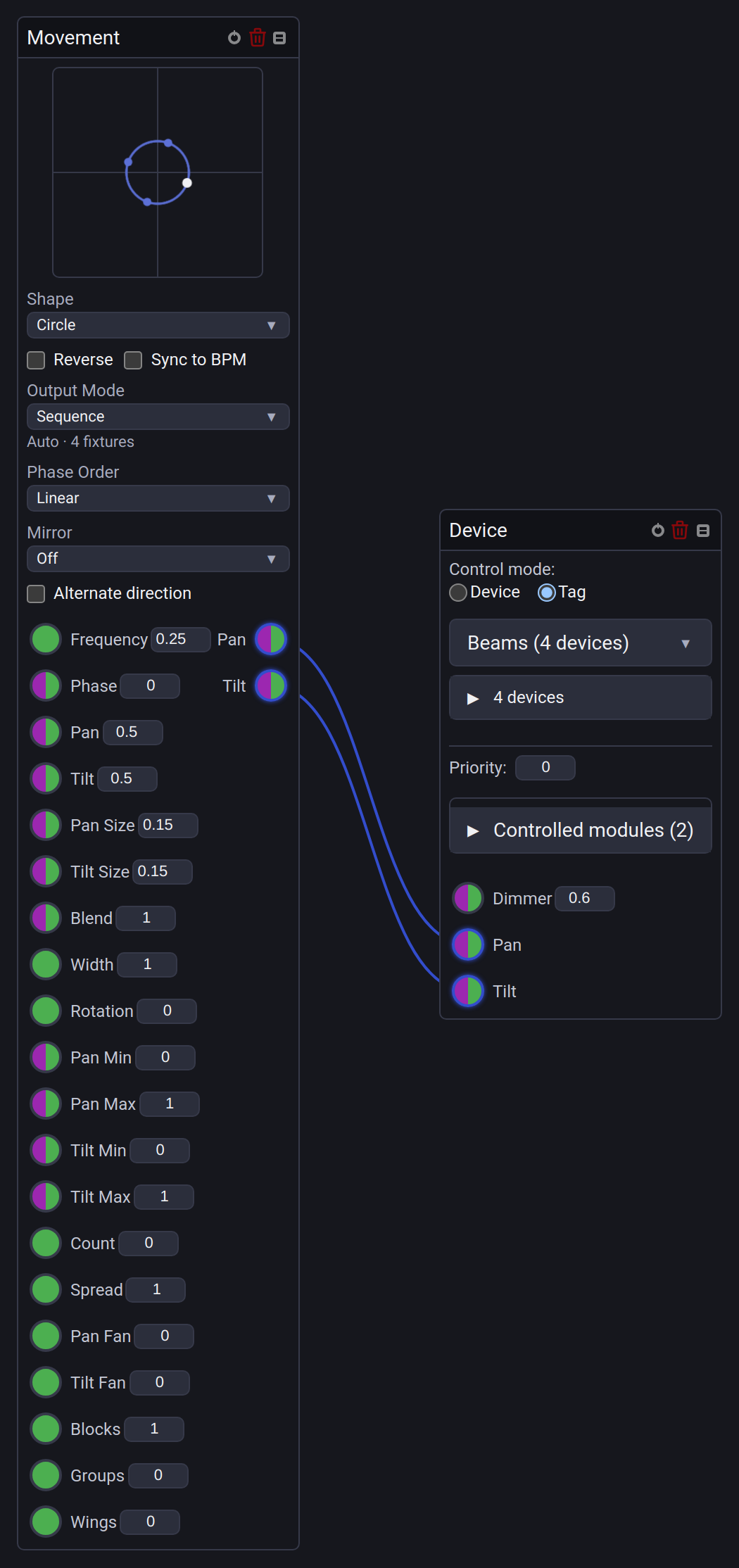Viewport: 739px width, 1568px height.
Task: Click the Tilt Size input port
Action: click(46, 871)
